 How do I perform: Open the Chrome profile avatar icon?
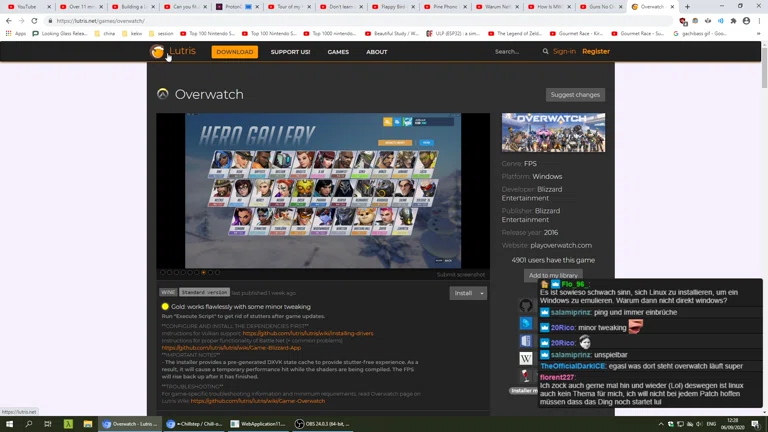pos(746,21)
